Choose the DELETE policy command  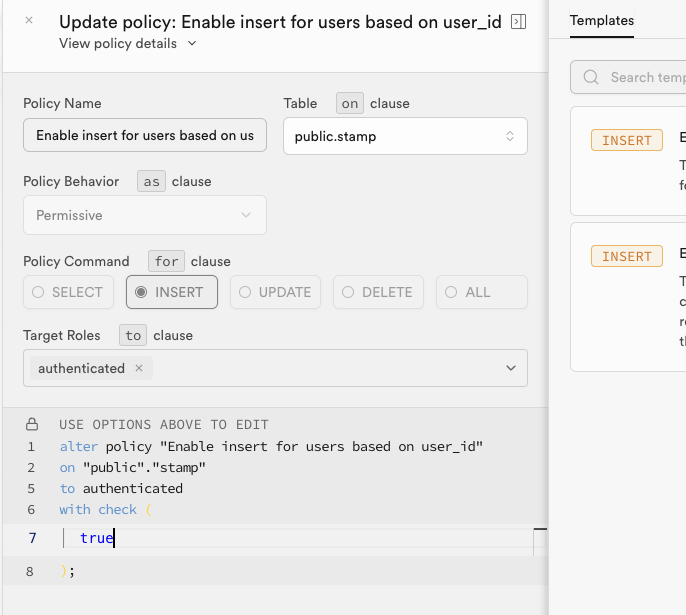[x=377, y=292]
